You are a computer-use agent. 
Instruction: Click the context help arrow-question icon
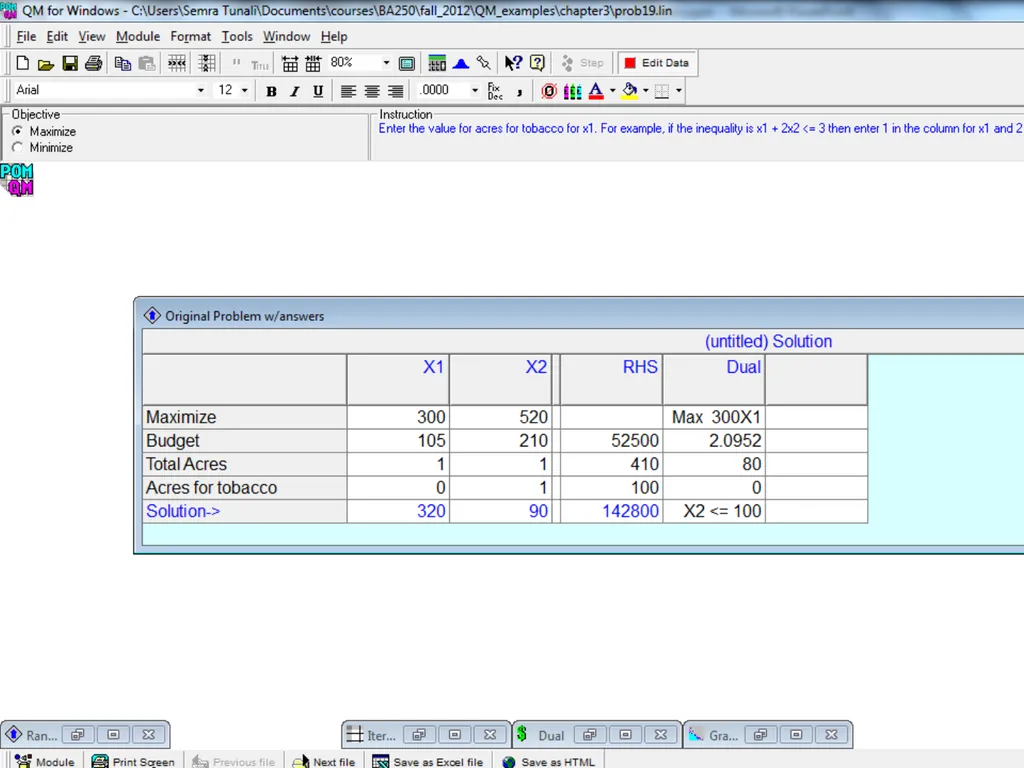click(513, 63)
